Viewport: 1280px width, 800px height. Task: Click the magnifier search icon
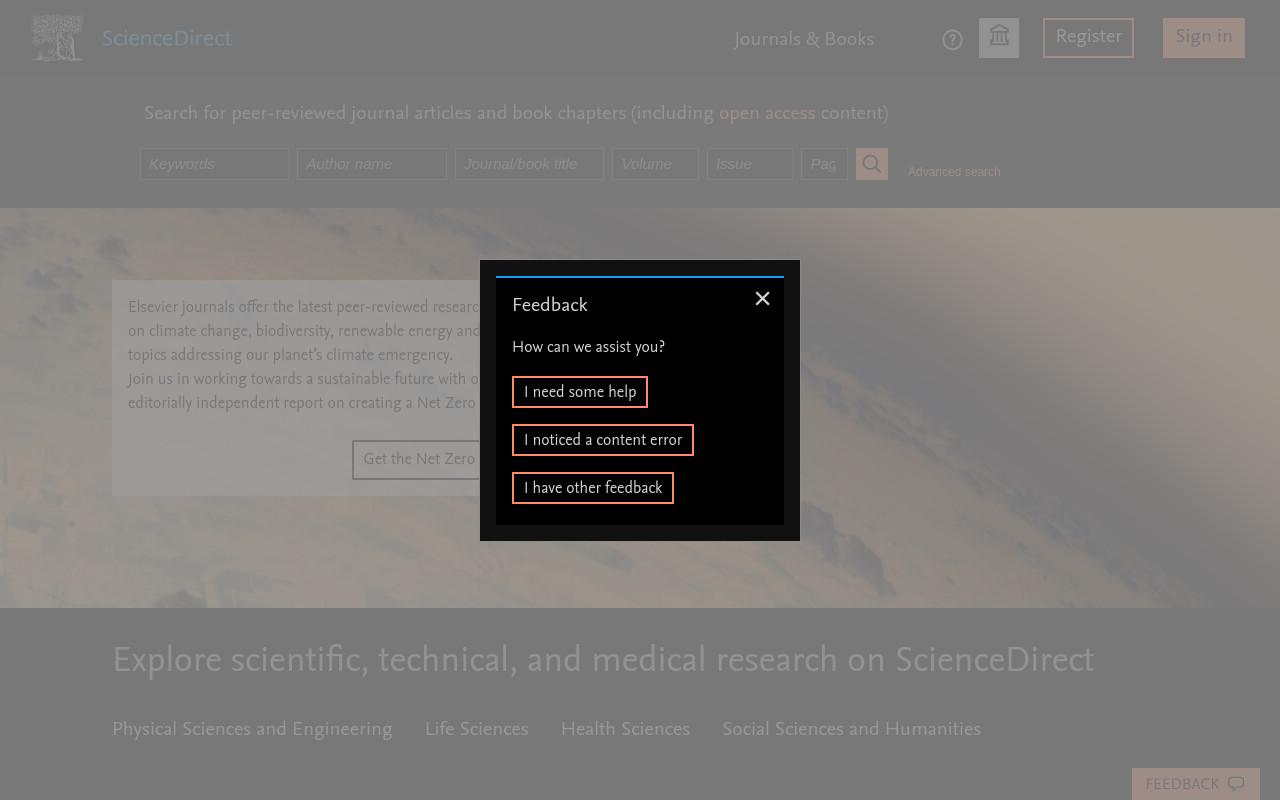point(872,164)
